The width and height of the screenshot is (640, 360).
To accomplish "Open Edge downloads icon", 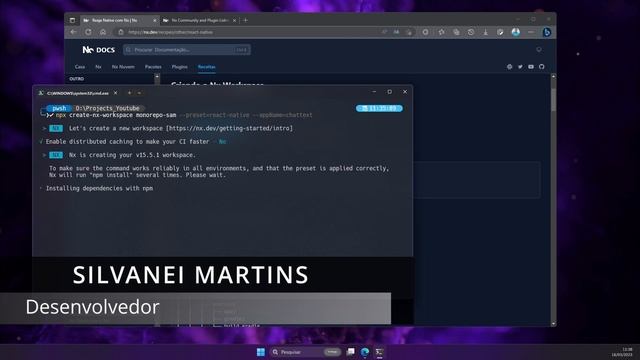I will (485, 32).
